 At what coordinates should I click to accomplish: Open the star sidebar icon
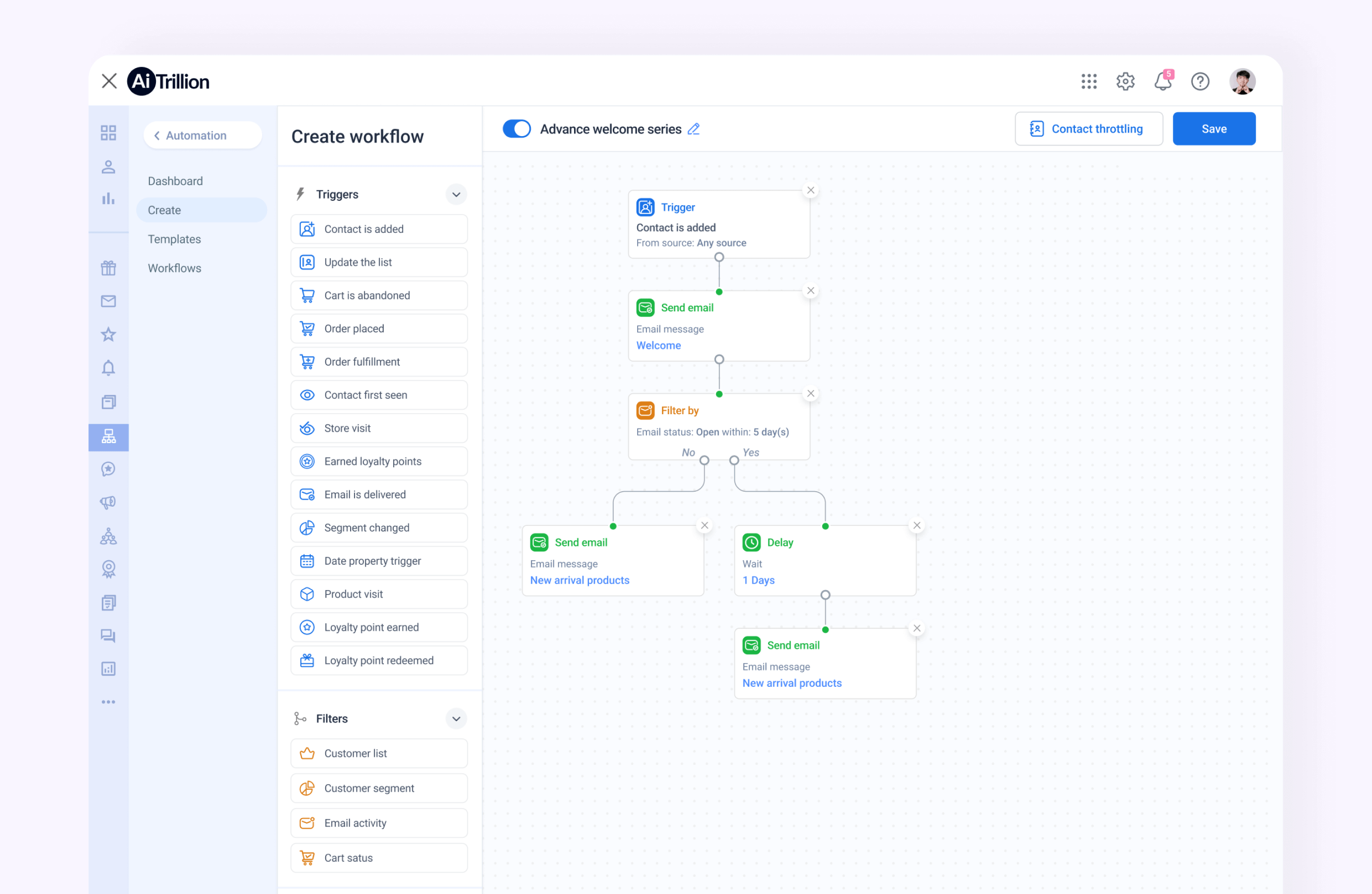click(108, 335)
